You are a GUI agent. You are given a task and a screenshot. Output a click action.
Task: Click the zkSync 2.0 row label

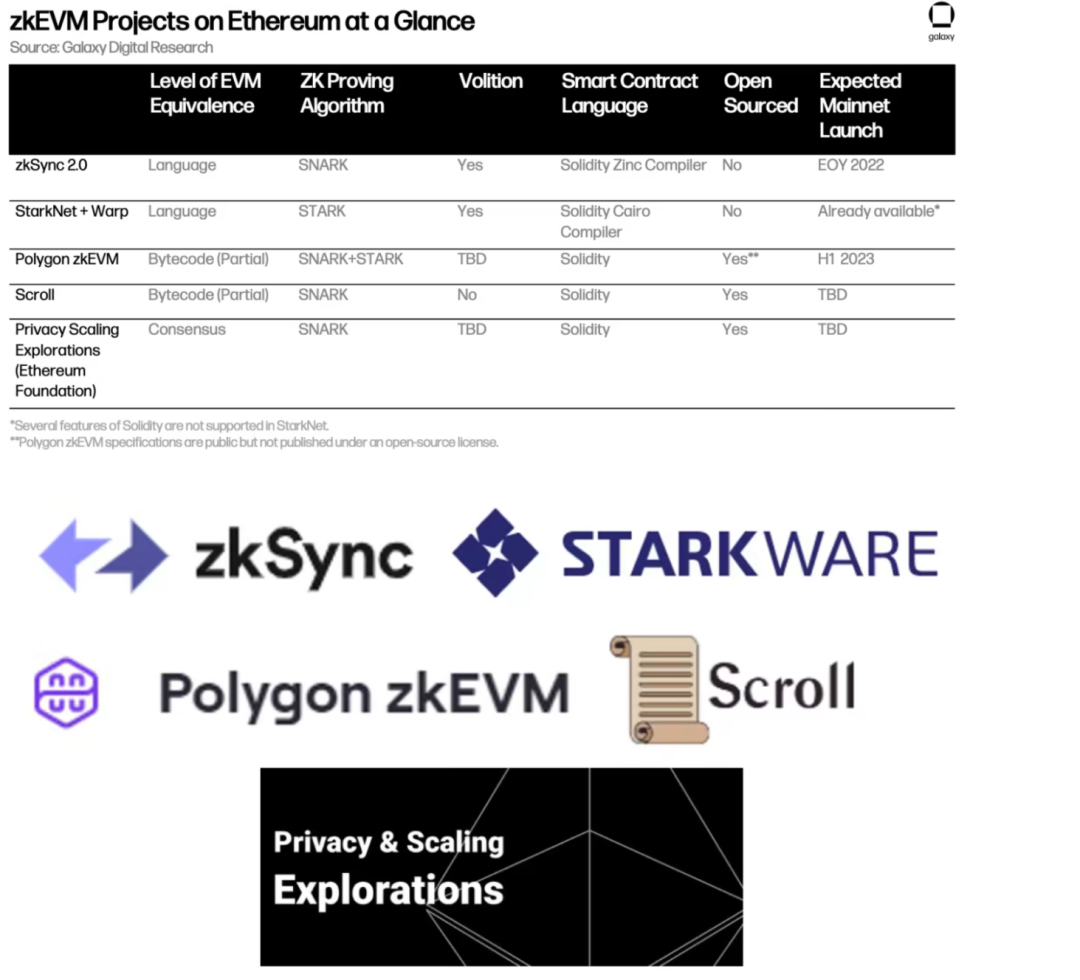(51, 165)
